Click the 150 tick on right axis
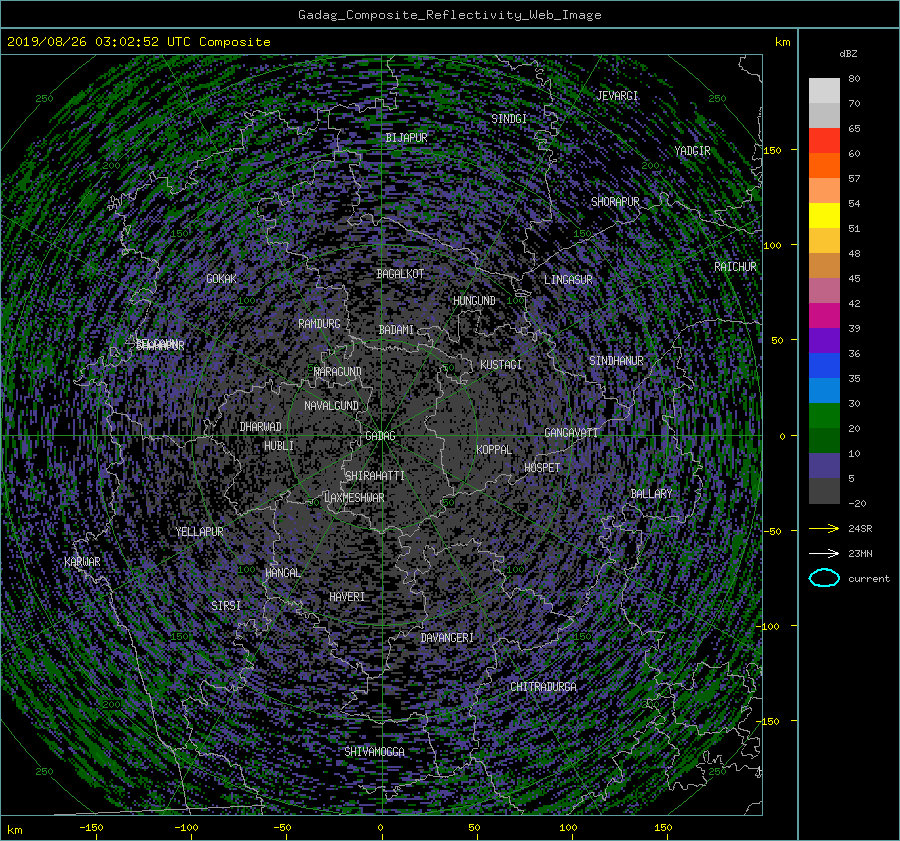This screenshot has width=900, height=841. (x=772, y=150)
